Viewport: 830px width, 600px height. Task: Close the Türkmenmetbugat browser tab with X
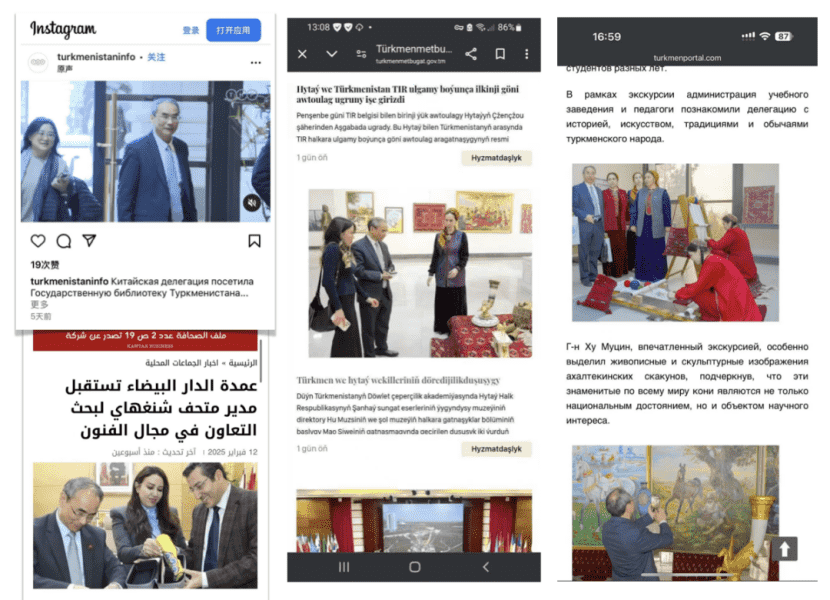(x=302, y=54)
